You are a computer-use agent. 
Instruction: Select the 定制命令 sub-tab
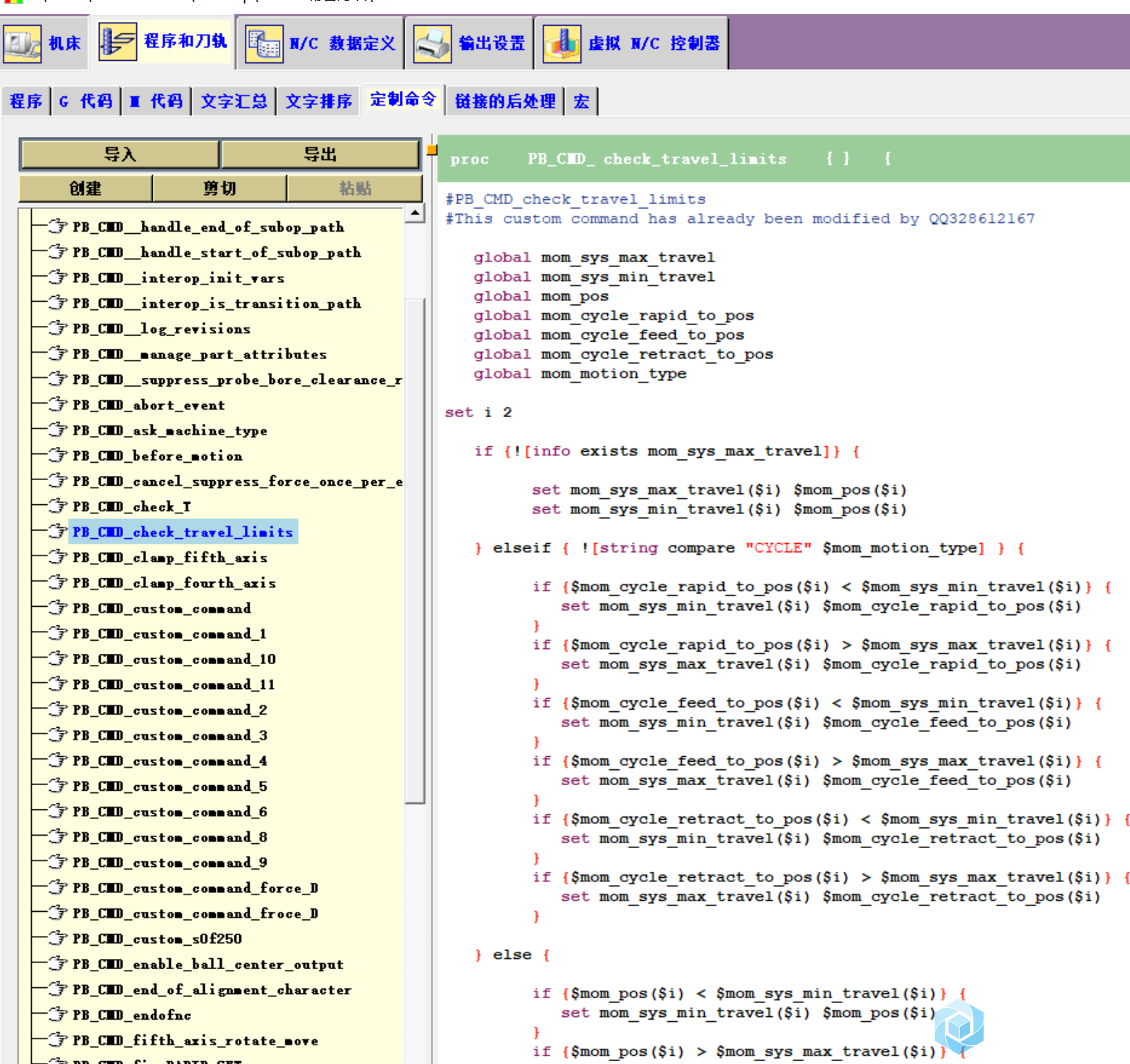point(403,100)
